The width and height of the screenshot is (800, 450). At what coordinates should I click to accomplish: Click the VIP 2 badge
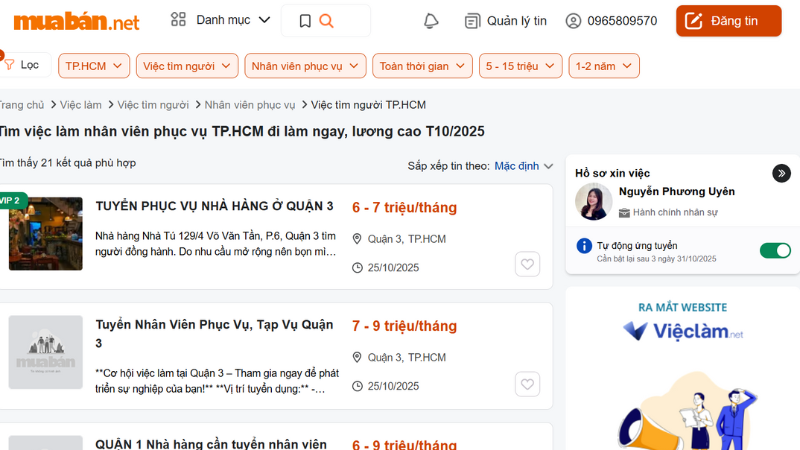coord(11,201)
